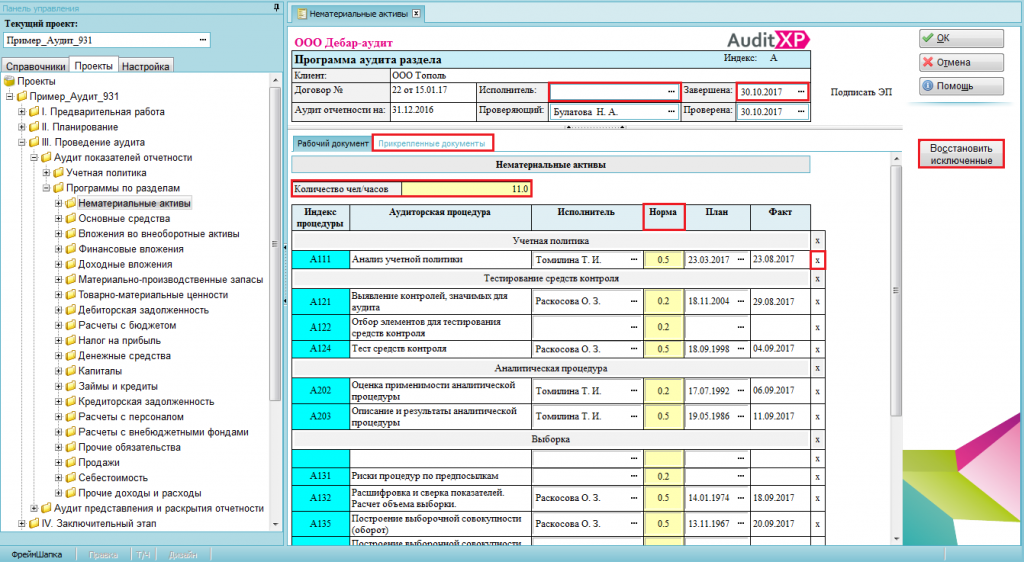Screen dimensions: 1024x562
Task: Exclude the Выборка section with its x
Action: tap(817, 439)
